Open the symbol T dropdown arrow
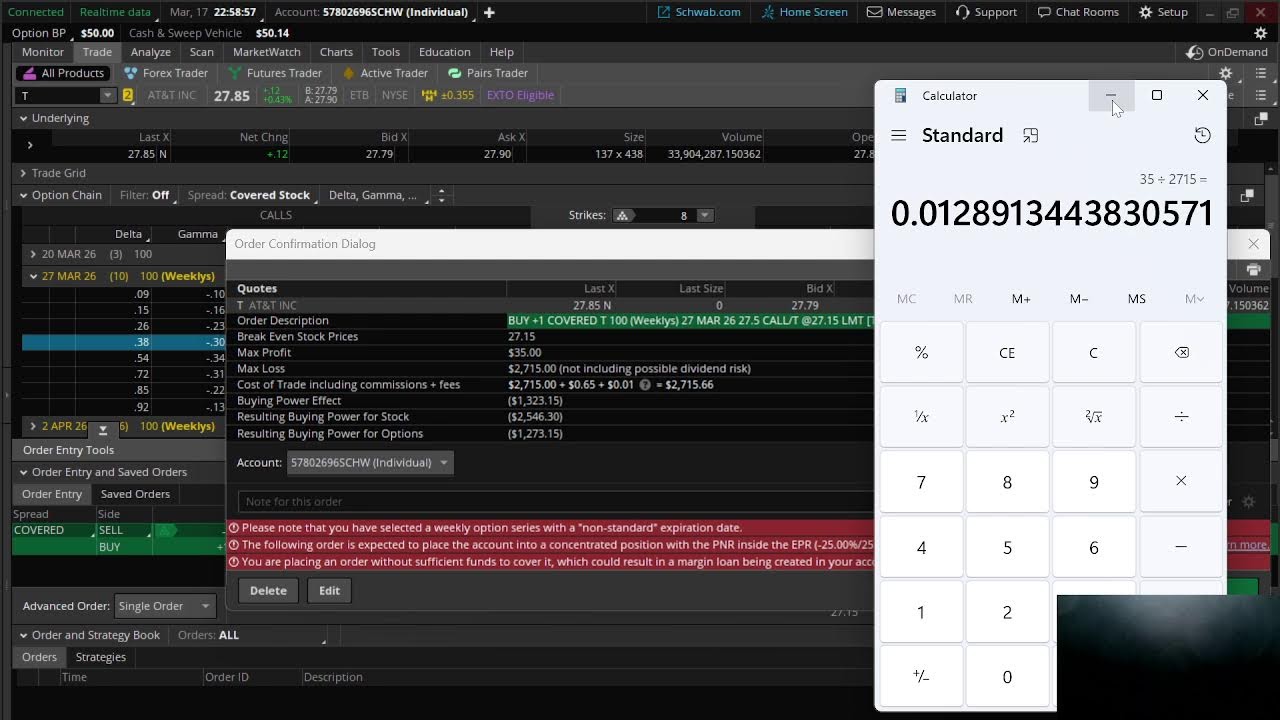1280x720 pixels. [x=108, y=95]
